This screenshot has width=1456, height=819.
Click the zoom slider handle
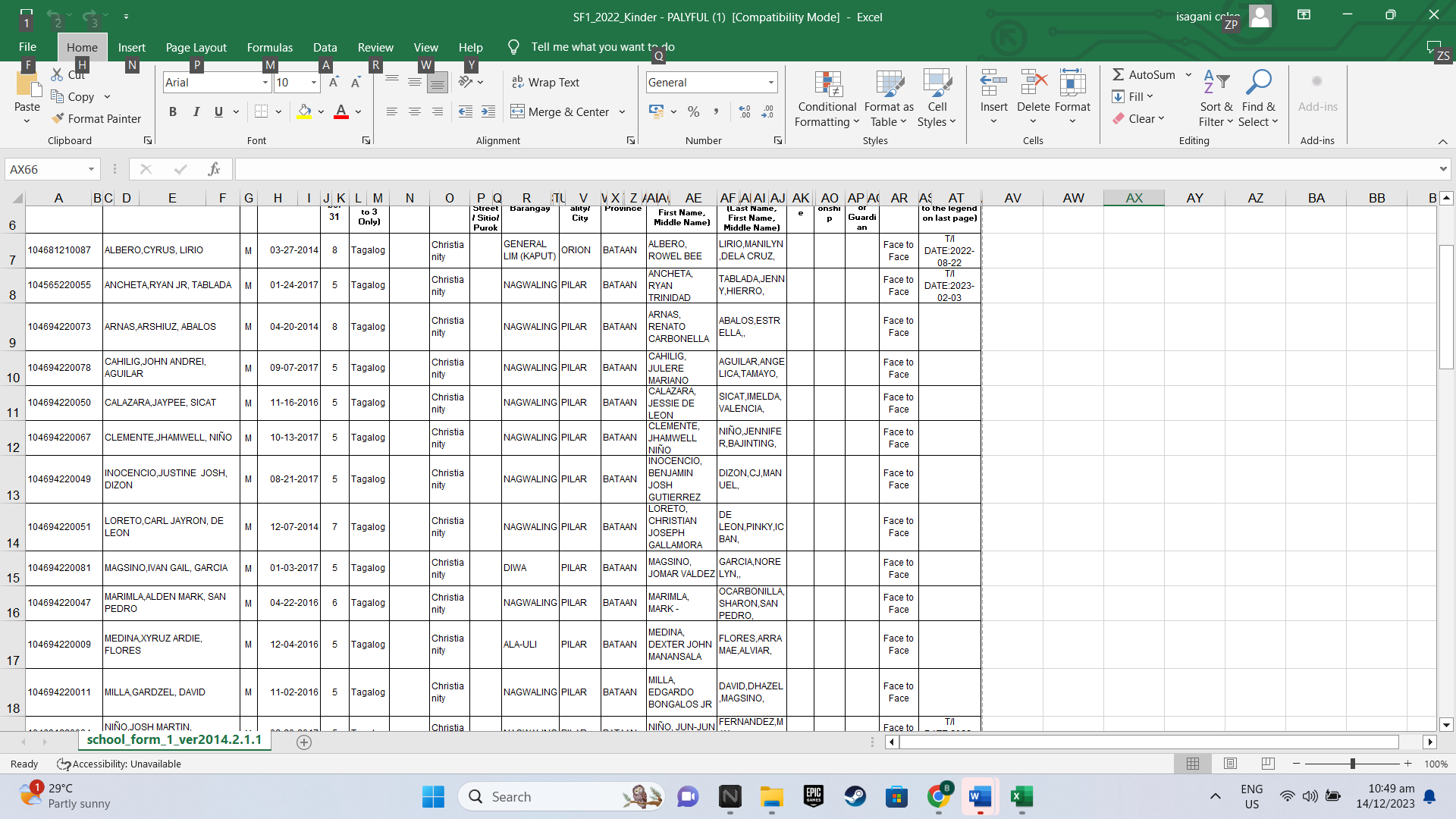1352,764
